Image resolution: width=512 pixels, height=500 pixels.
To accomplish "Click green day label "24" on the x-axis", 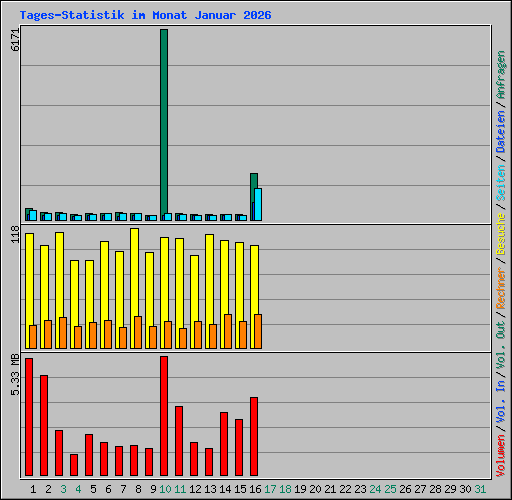I will click(x=375, y=489).
